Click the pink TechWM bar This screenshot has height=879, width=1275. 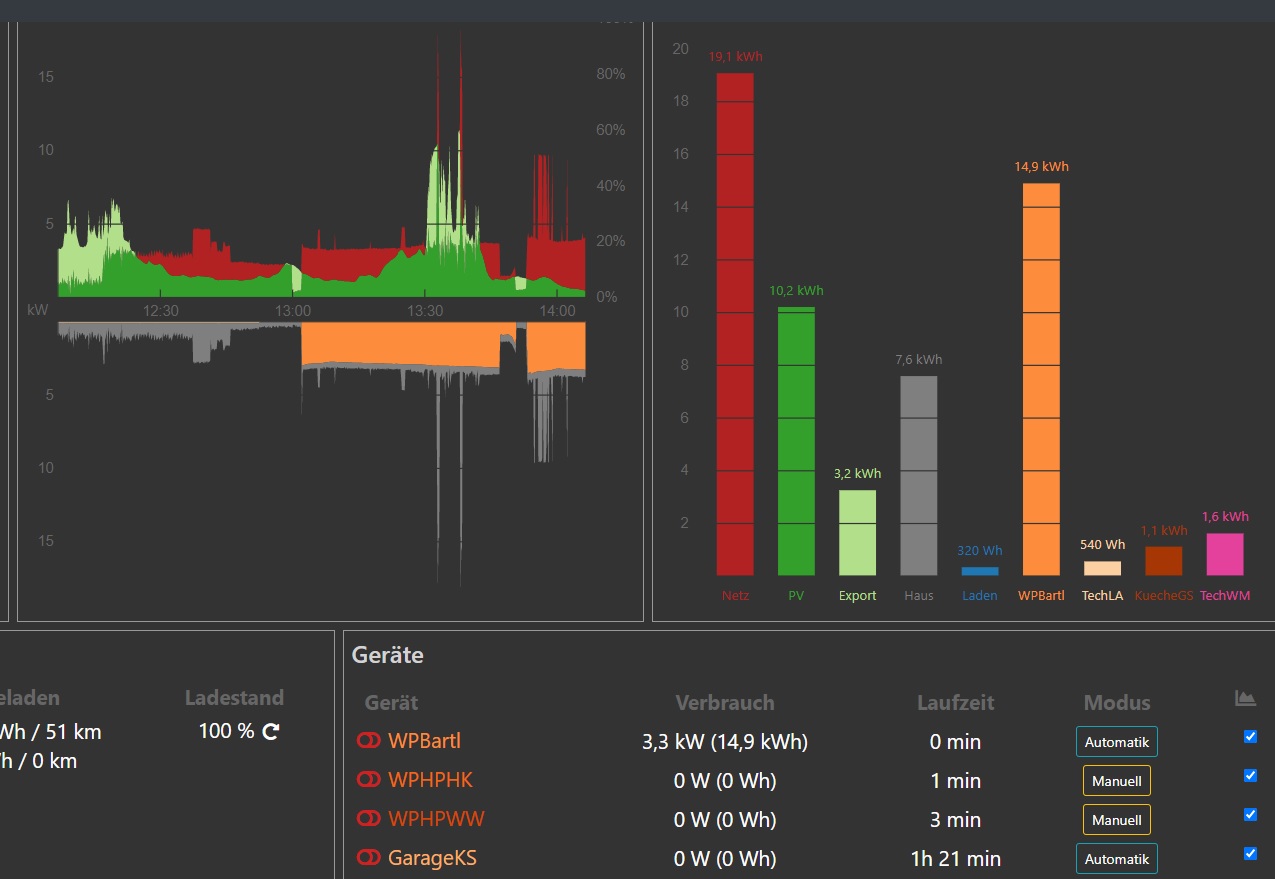pos(1224,554)
